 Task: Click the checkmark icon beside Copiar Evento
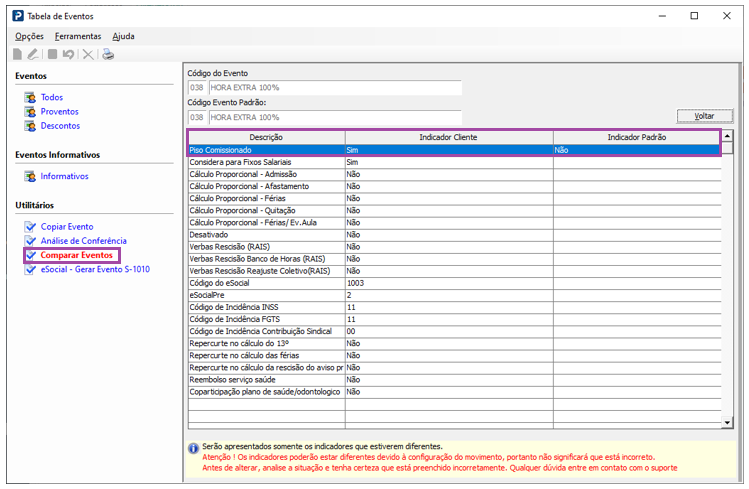[x=31, y=226]
